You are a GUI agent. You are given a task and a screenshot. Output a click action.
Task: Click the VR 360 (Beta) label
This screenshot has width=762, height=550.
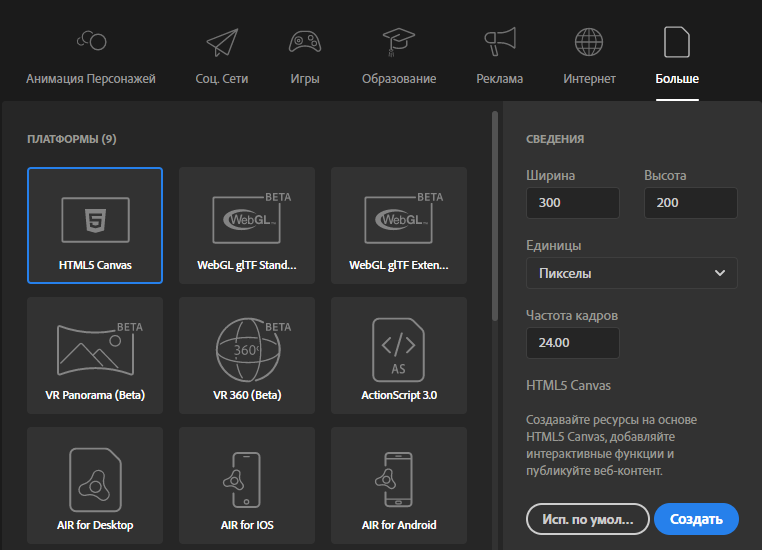click(247, 395)
